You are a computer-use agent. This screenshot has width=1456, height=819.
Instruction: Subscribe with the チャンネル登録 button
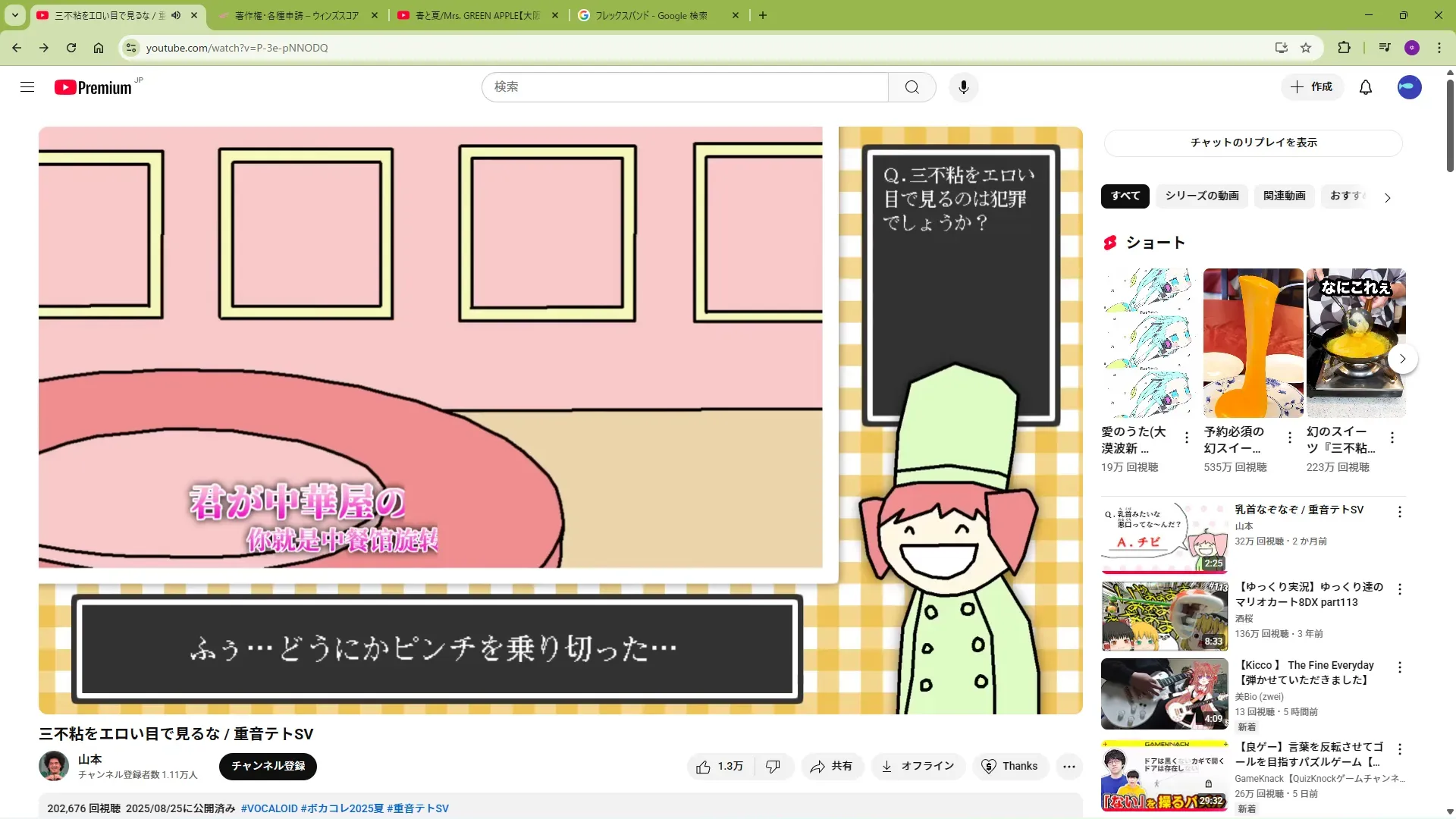(268, 766)
